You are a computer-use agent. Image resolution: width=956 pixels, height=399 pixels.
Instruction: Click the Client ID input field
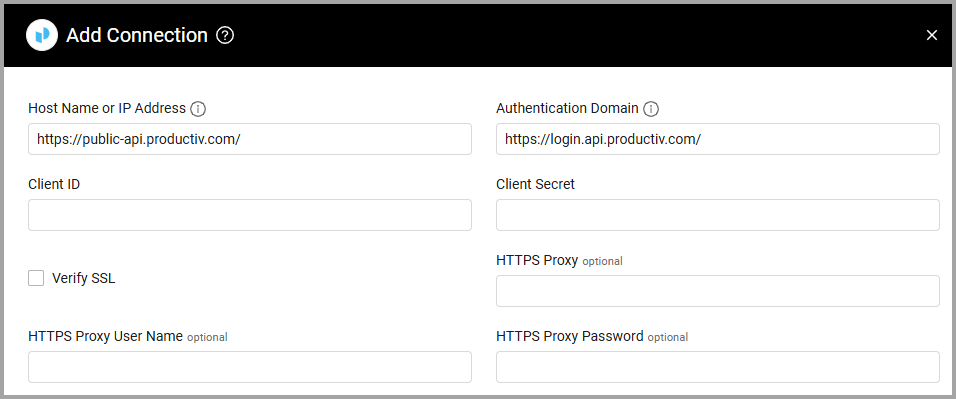[250, 215]
